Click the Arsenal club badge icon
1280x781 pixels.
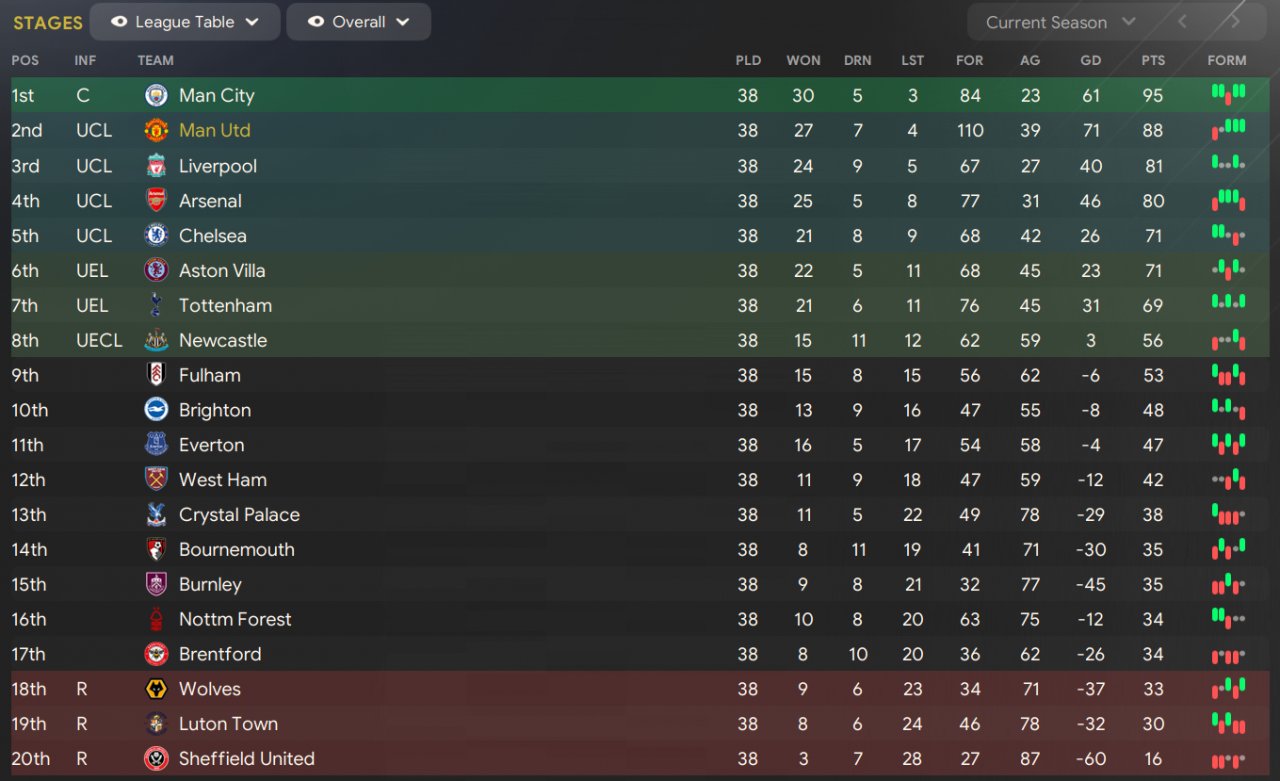click(156, 201)
